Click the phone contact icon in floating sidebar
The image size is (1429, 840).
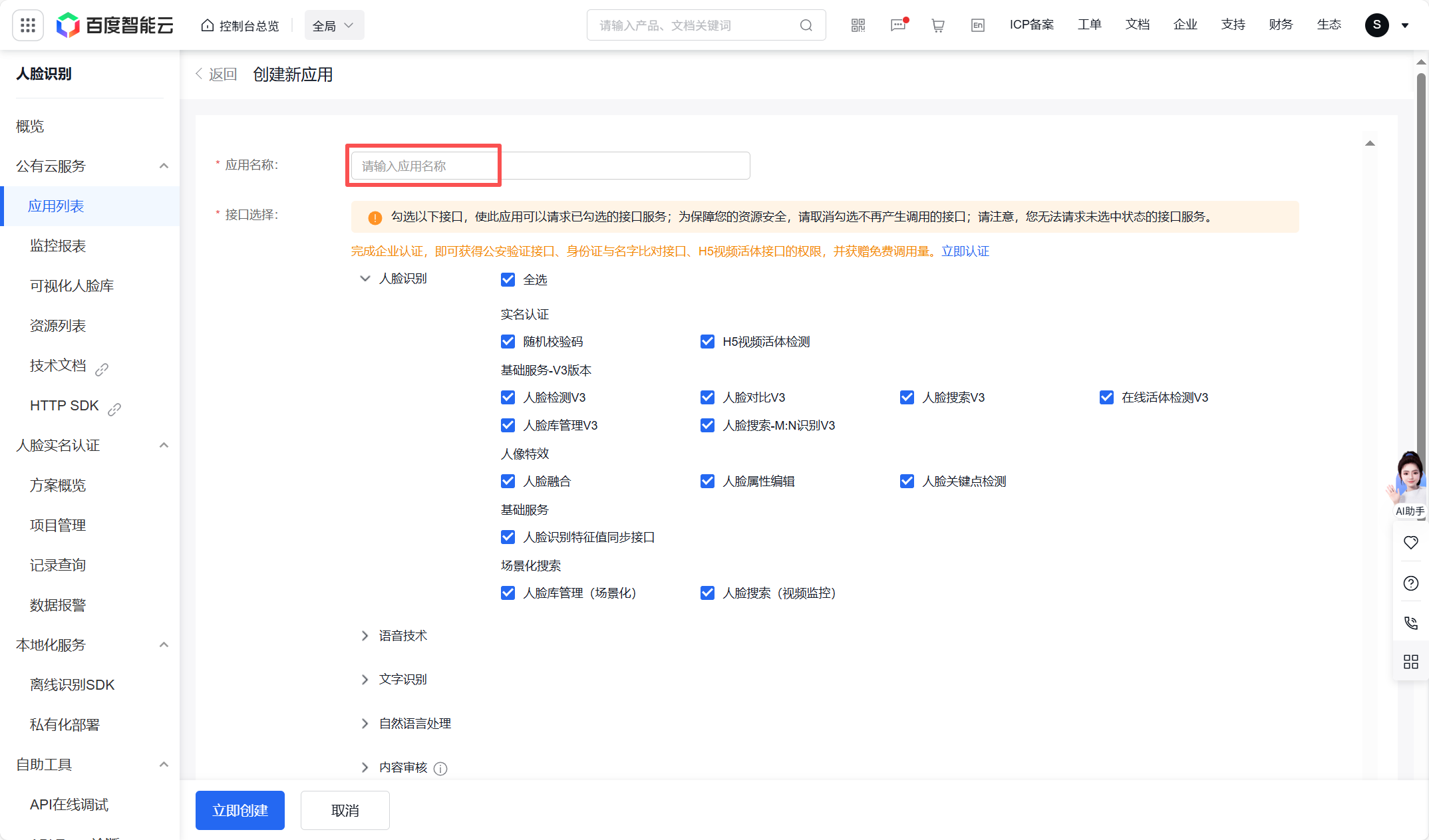click(x=1410, y=623)
